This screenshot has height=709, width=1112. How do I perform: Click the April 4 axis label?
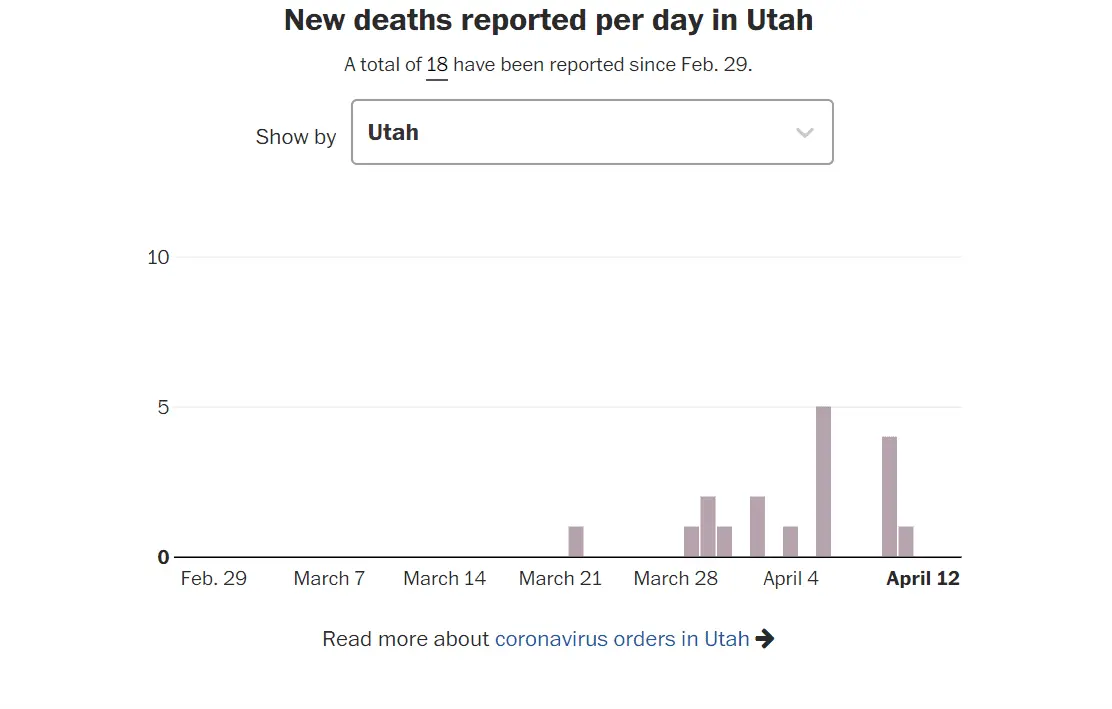(x=790, y=579)
